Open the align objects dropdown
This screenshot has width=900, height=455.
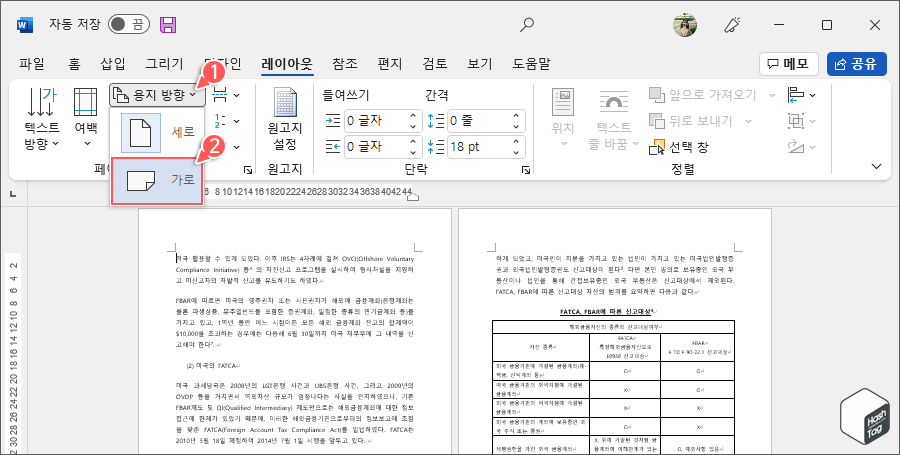coord(802,95)
